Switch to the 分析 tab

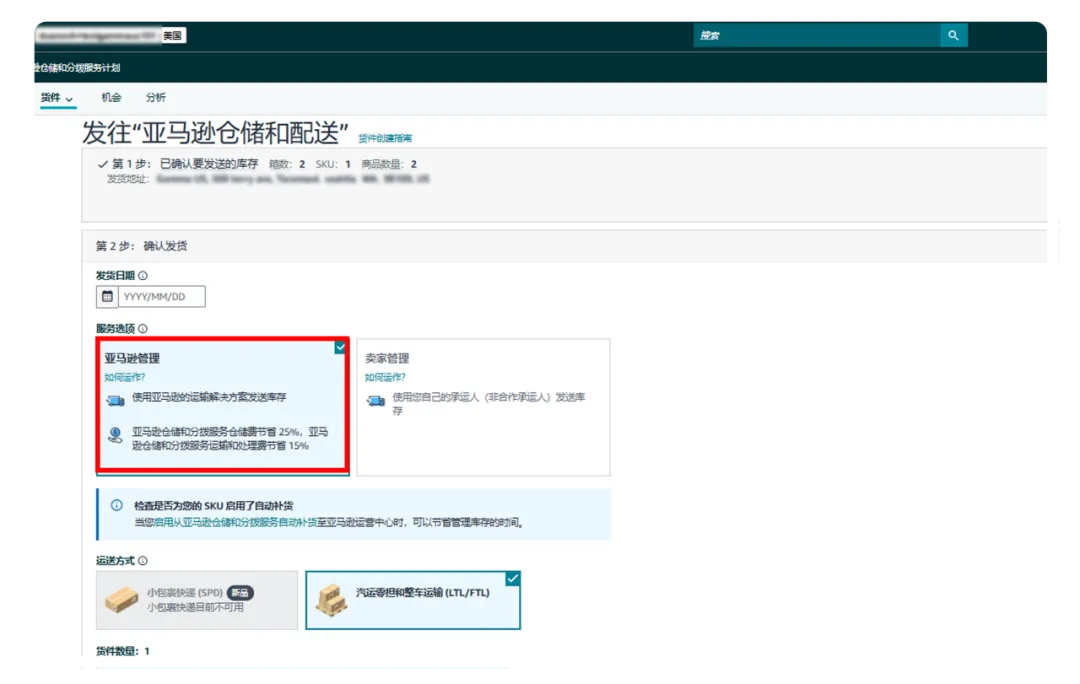tap(156, 98)
